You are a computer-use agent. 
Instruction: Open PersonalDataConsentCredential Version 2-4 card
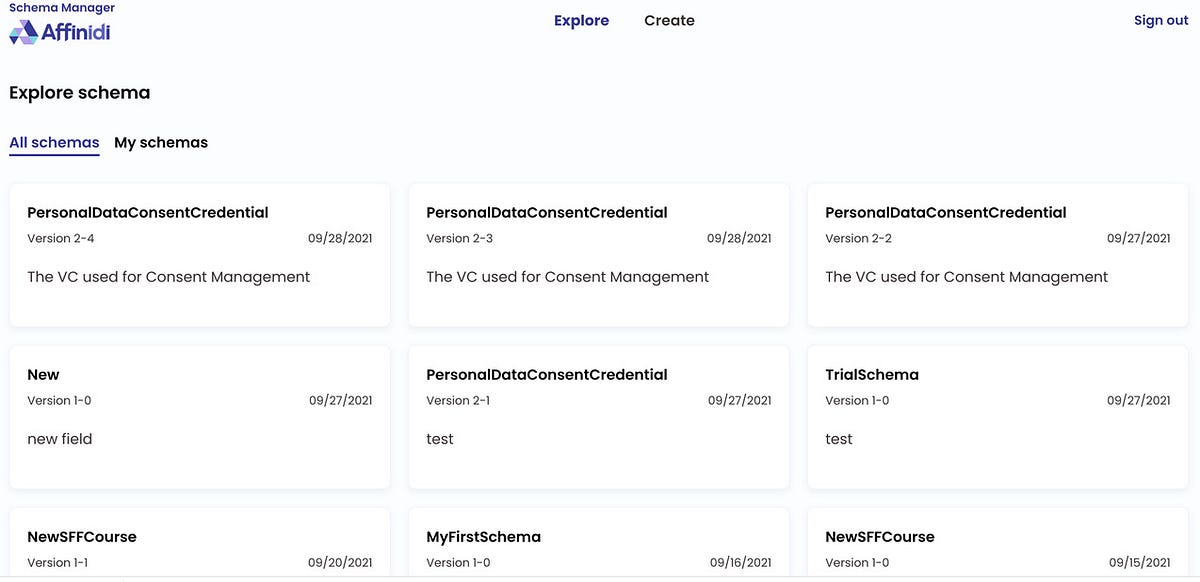tap(199, 254)
